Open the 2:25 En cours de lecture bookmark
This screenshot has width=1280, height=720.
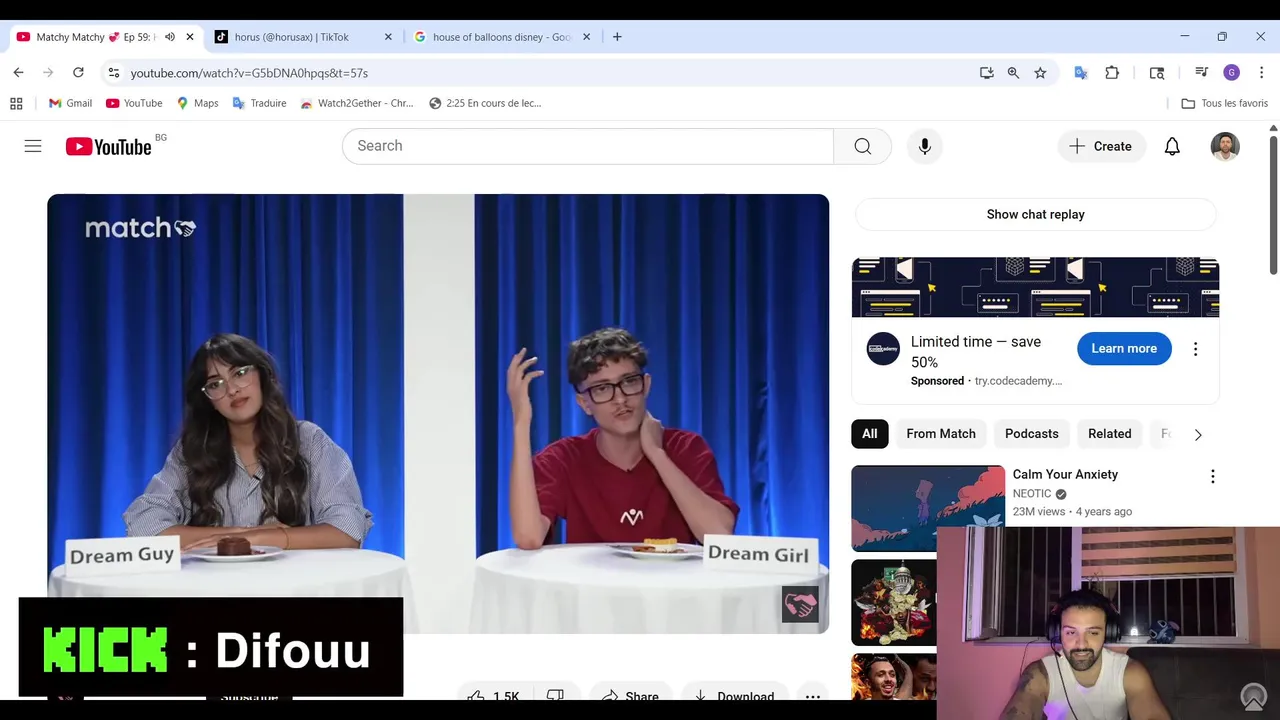tap(485, 103)
